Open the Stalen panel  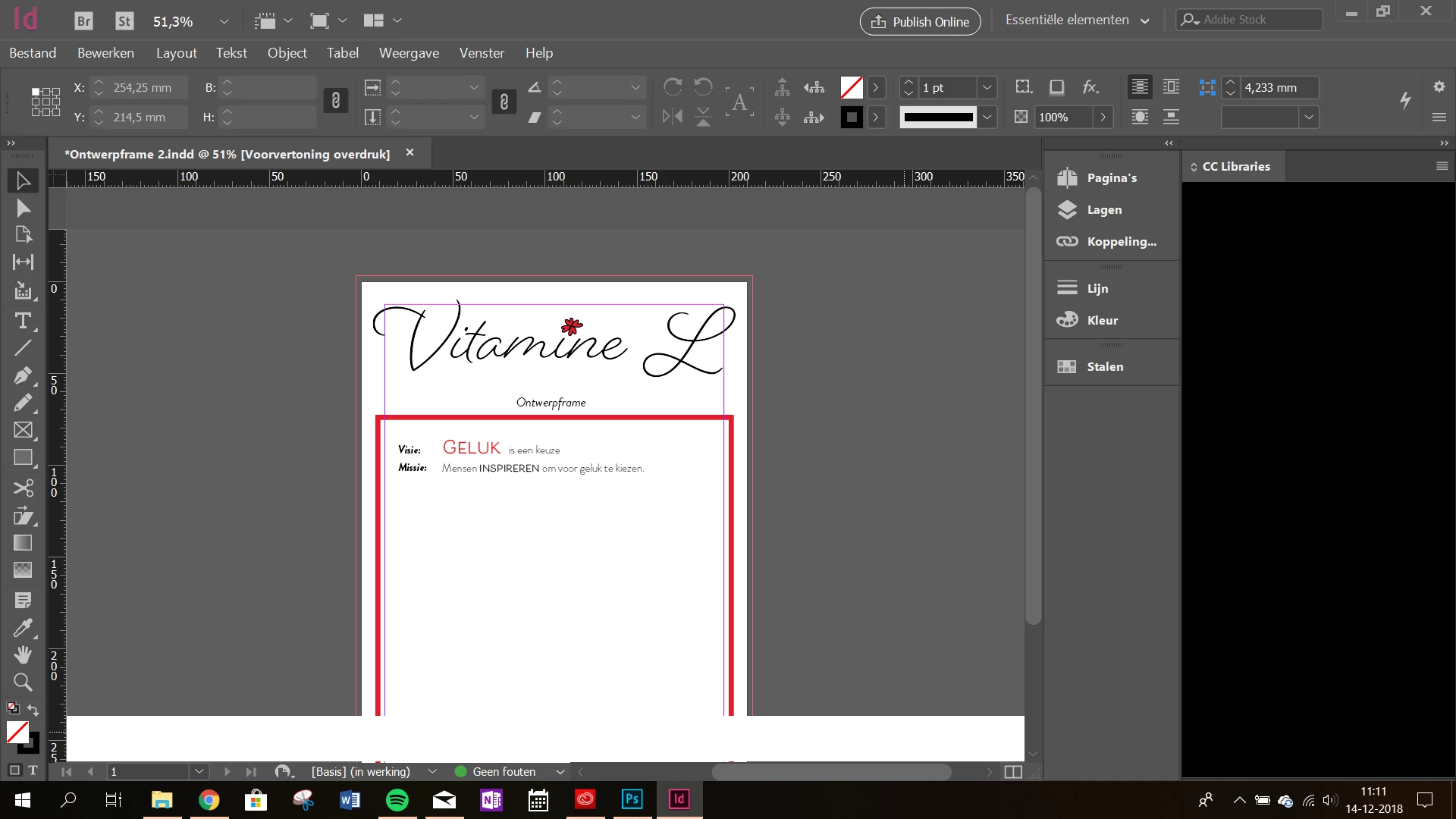click(x=1104, y=367)
